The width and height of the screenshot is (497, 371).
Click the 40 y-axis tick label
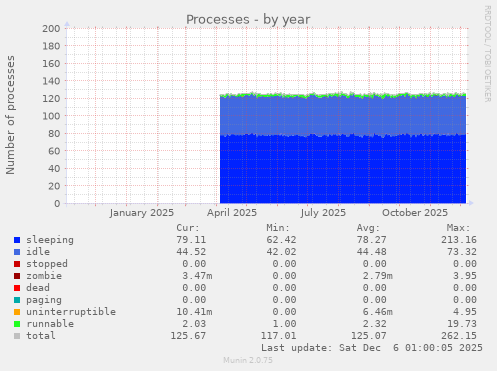pos(54,169)
